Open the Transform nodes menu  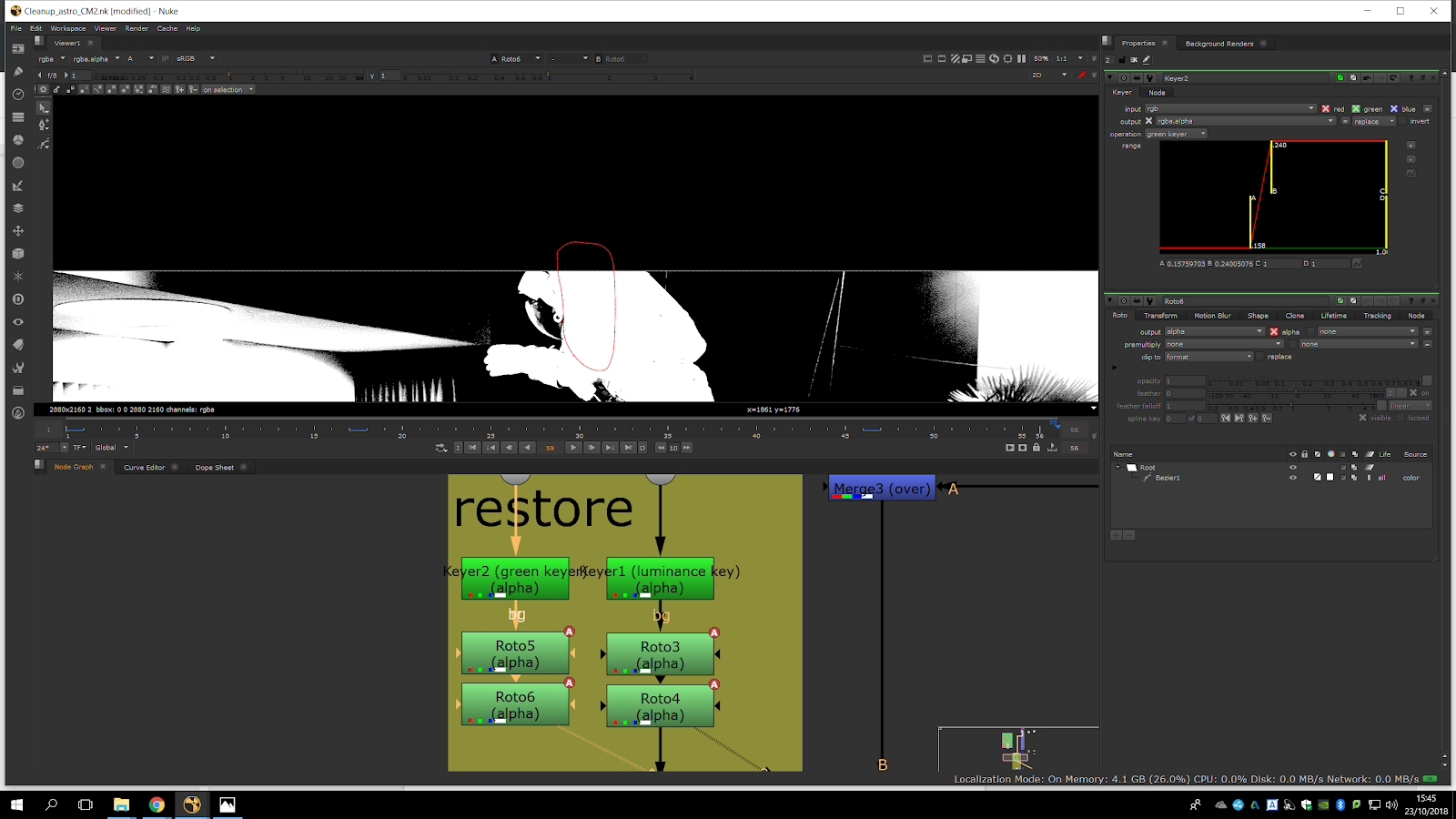[x=17, y=231]
